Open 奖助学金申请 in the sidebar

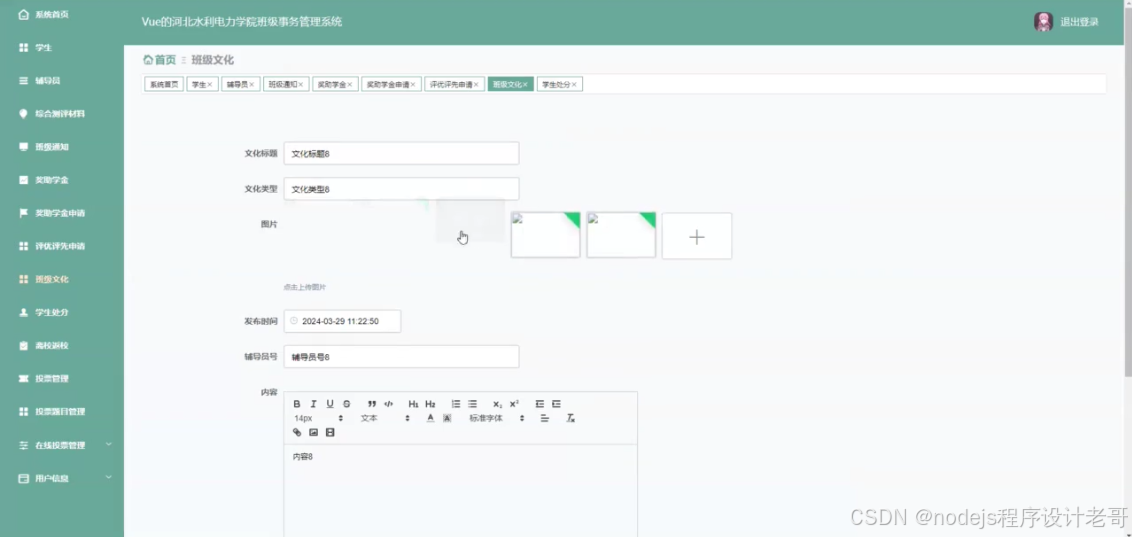click(62, 213)
